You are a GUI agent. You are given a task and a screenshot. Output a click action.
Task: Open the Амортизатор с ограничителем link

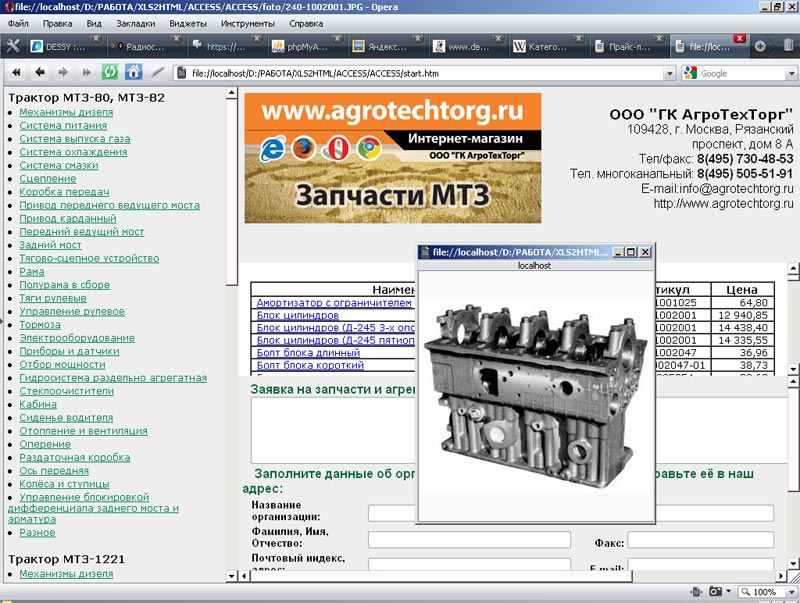[x=334, y=303]
